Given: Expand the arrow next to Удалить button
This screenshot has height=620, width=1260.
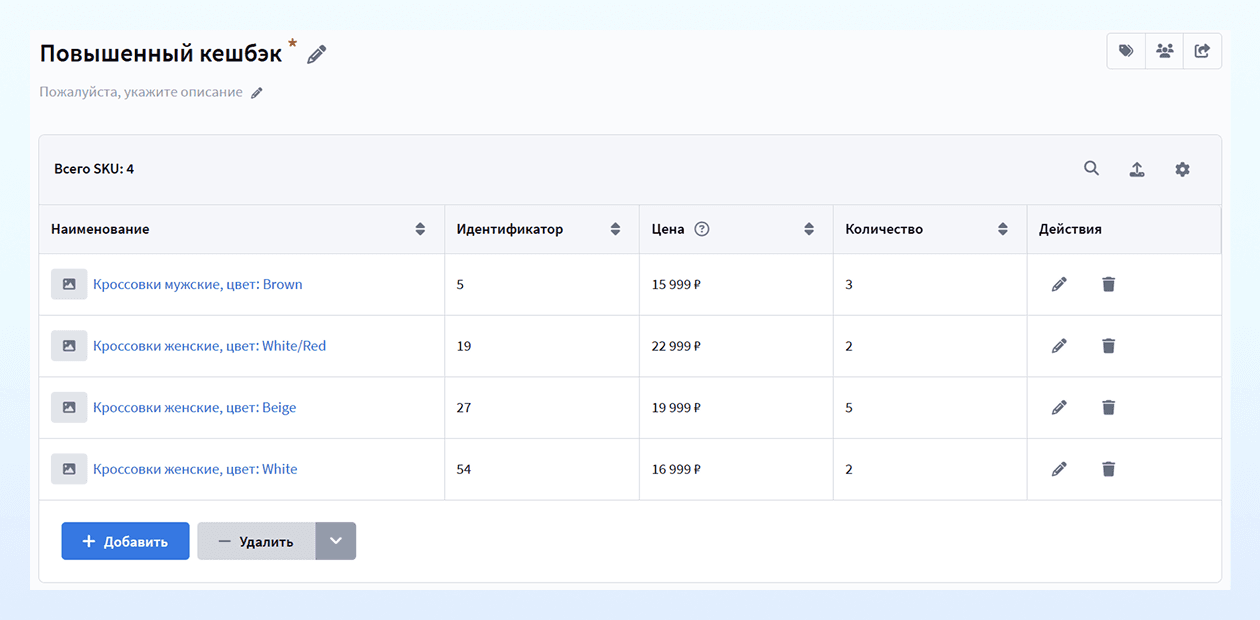Looking at the screenshot, I should pos(336,541).
